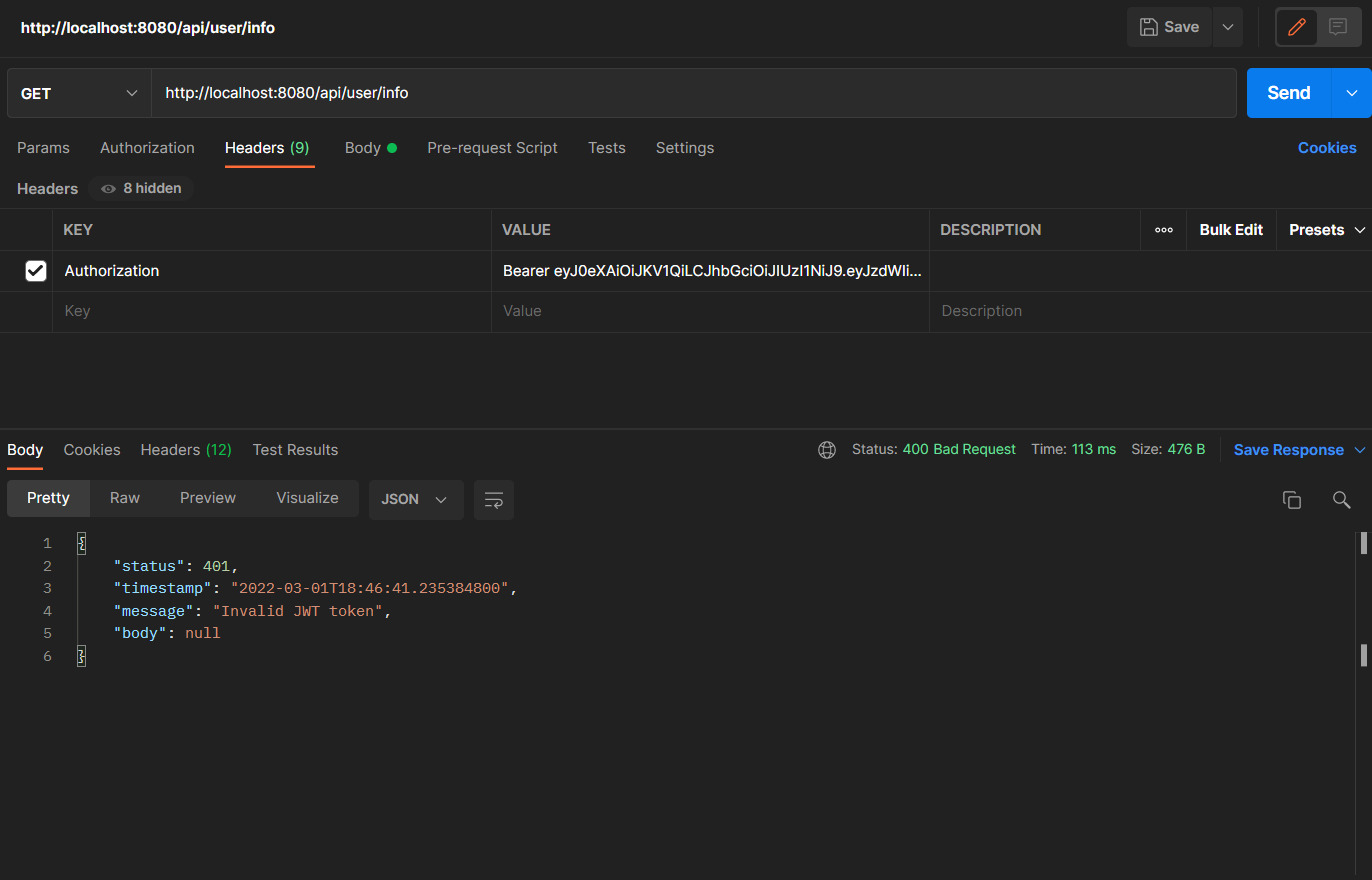This screenshot has width=1372, height=880.
Task: Click the "timestamp" line in the response
Action: pyautogui.click(x=315, y=589)
